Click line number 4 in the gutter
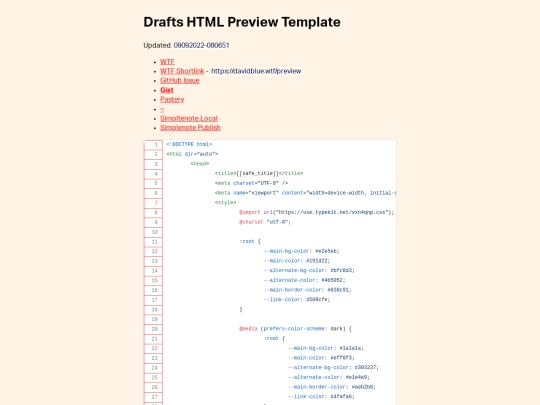 [x=153, y=174]
